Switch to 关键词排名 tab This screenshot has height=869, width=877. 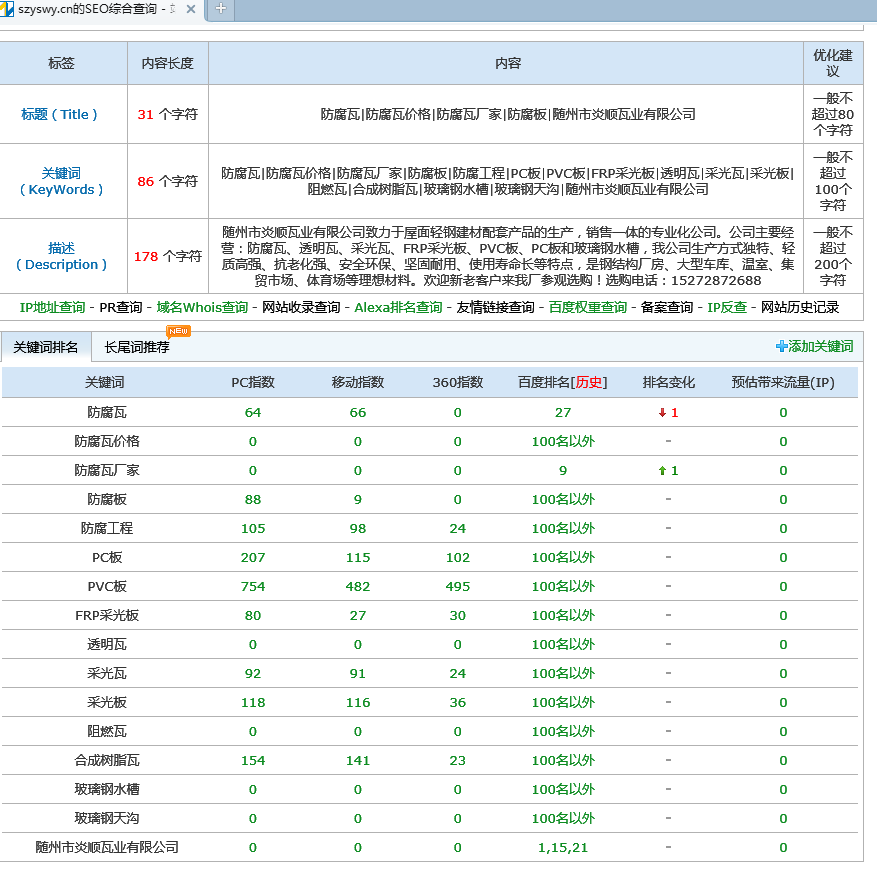46,347
